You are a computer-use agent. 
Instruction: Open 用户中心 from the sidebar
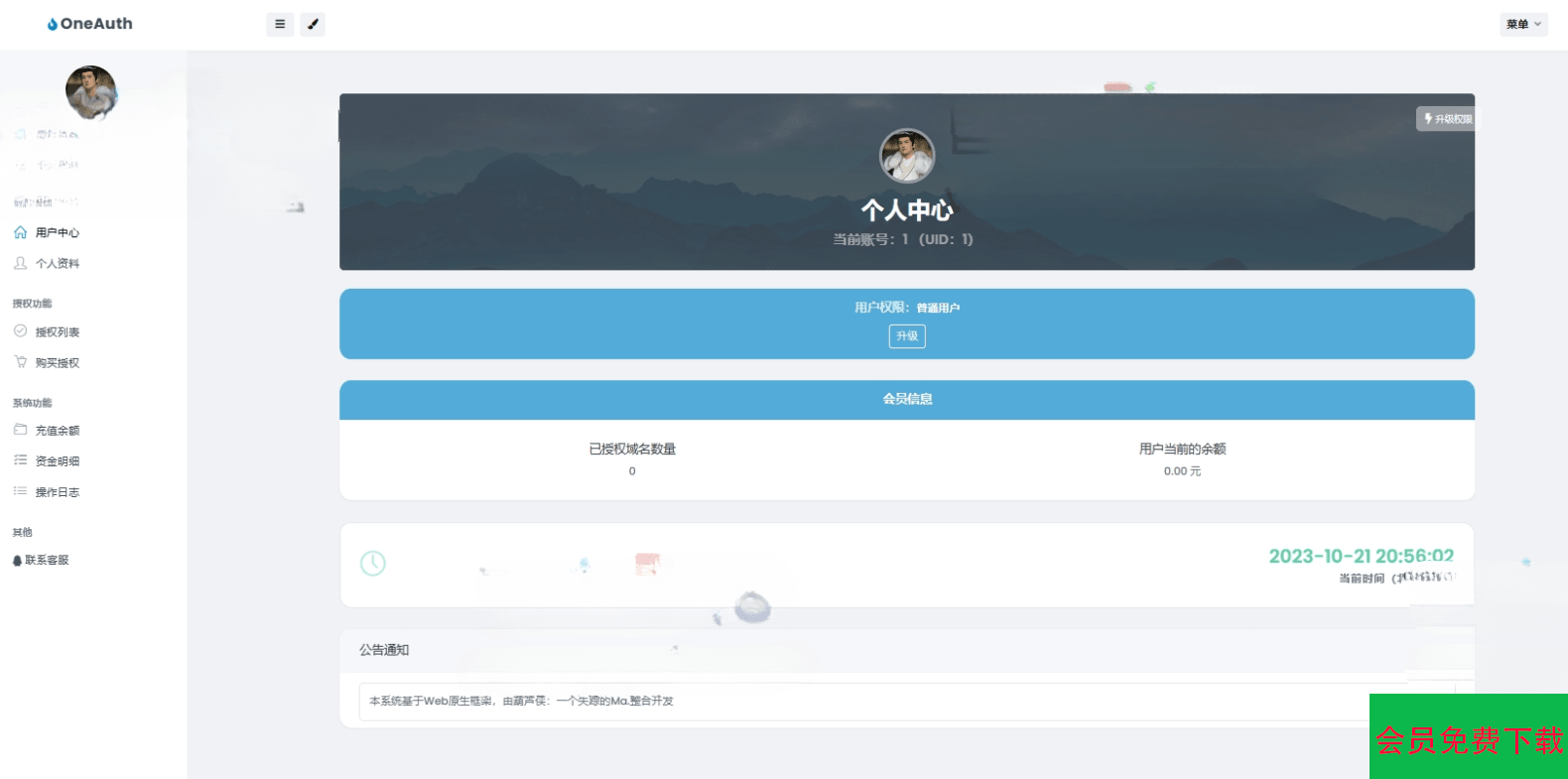[57, 232]
